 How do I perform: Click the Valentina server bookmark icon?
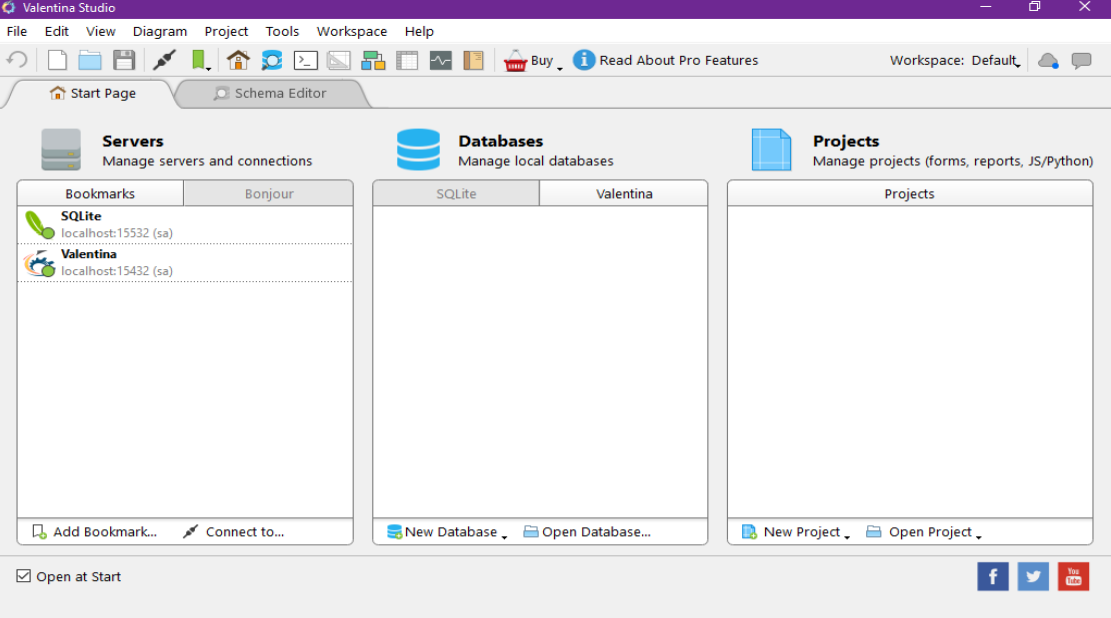(40, 263)
